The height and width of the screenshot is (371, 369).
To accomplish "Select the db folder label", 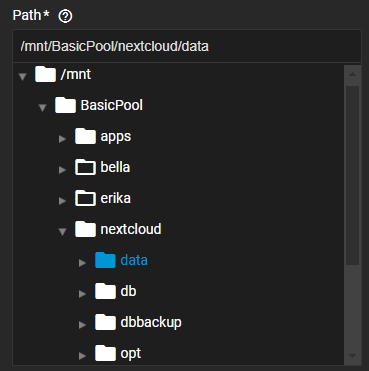I will 128,291.
